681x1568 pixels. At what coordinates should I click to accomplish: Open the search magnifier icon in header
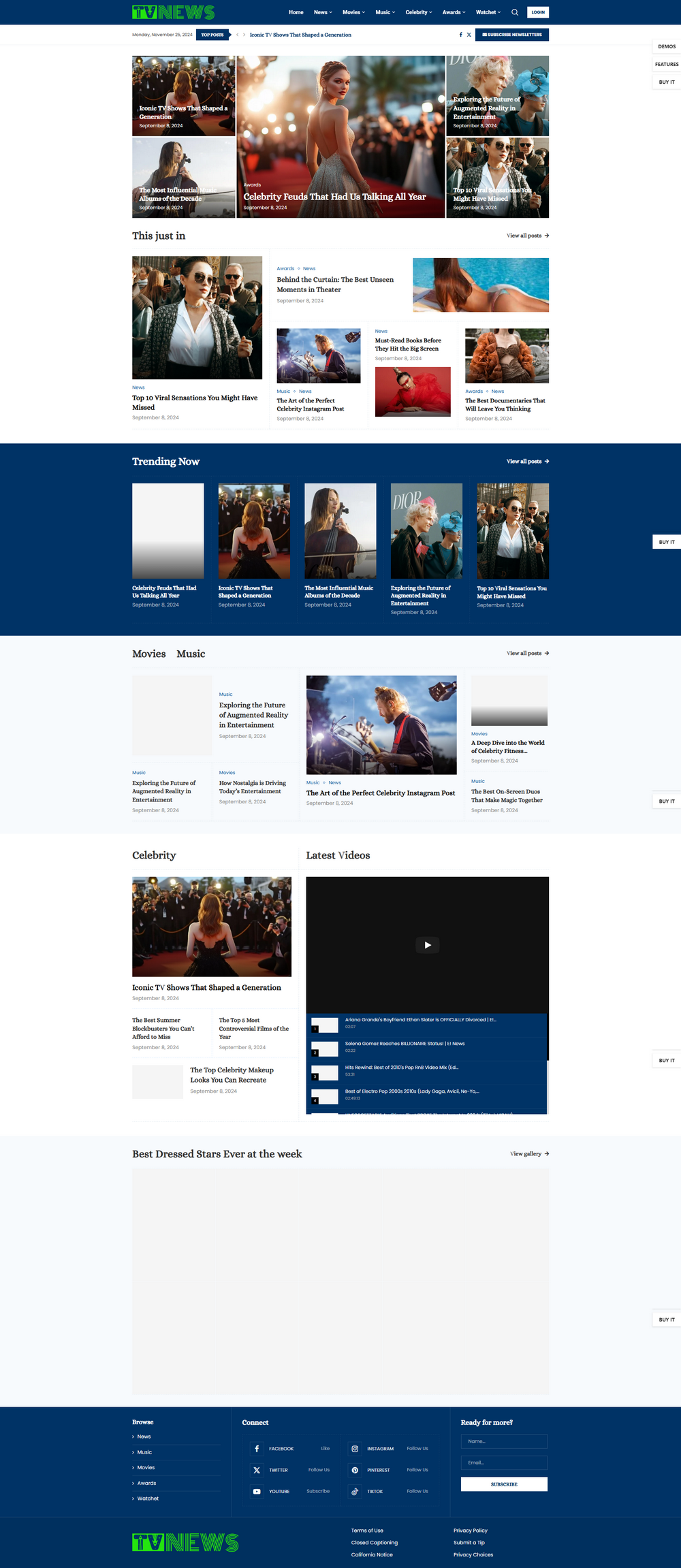pos(515,12)
